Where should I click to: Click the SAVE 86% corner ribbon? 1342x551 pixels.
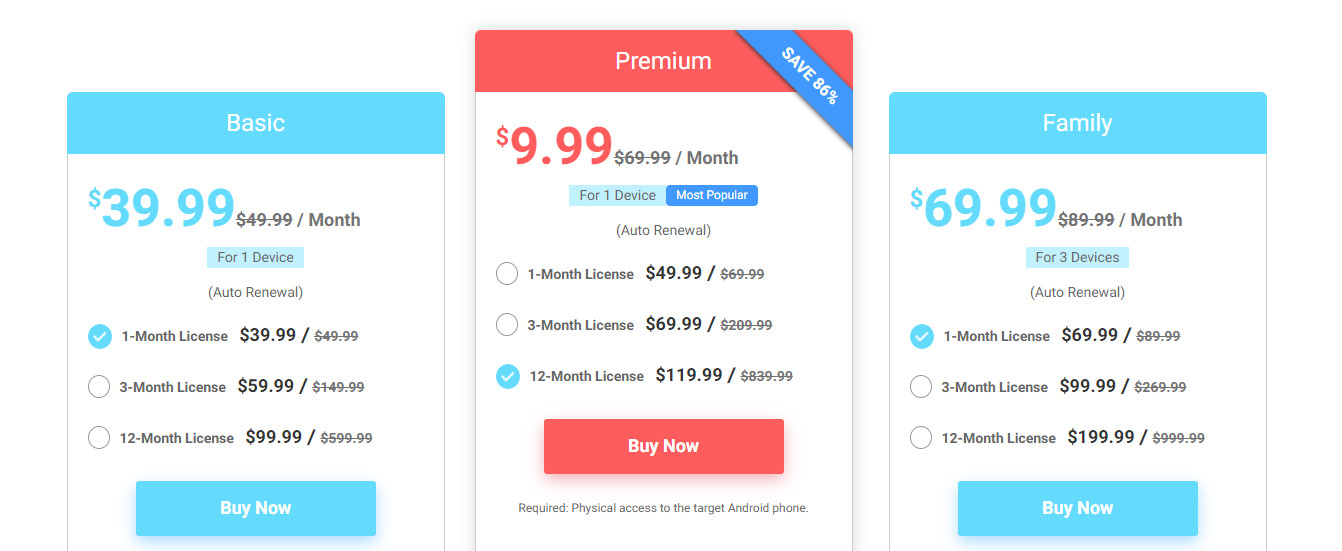pyautogui.click(x=809, y=76)
